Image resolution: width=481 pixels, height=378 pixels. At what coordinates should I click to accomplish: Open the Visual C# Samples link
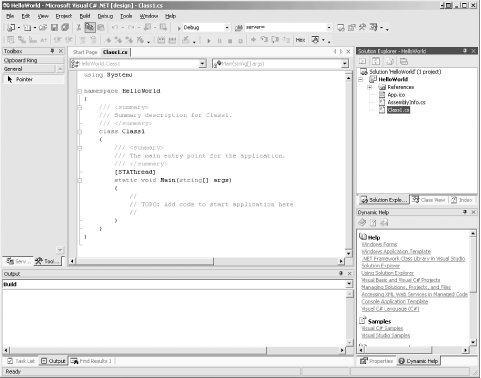[382, 328]
